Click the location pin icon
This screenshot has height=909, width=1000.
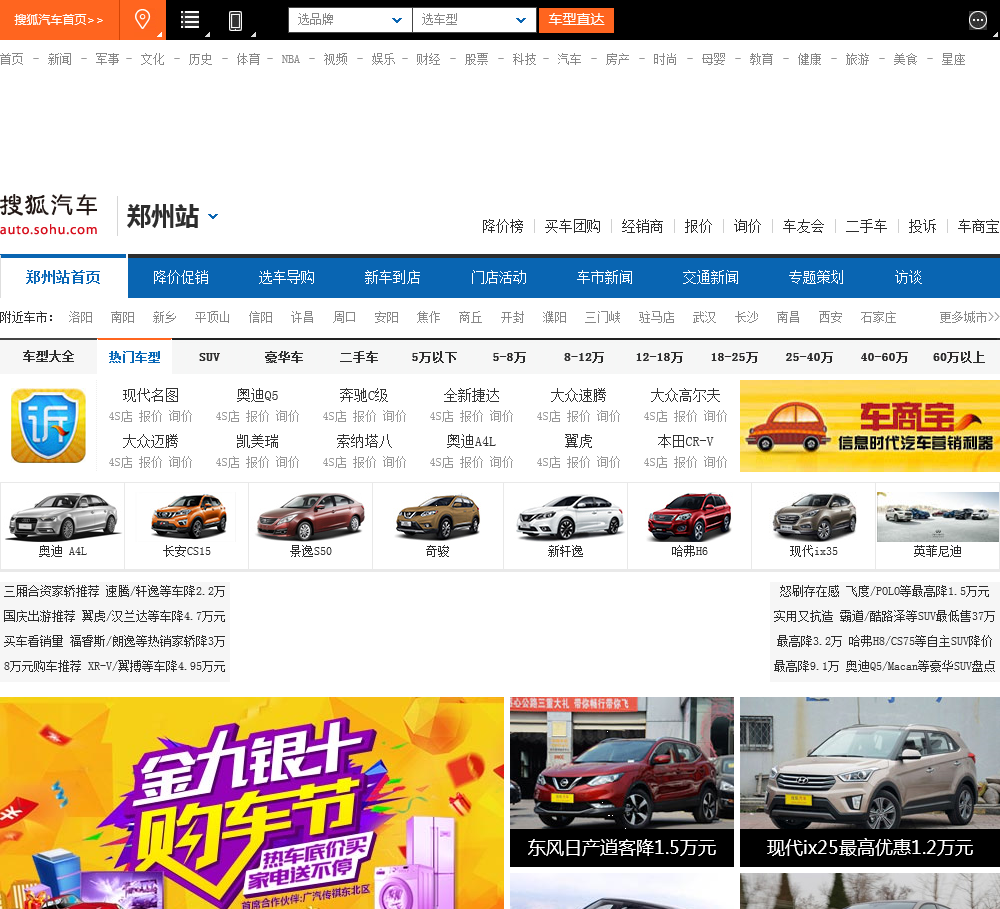(143, 20)
